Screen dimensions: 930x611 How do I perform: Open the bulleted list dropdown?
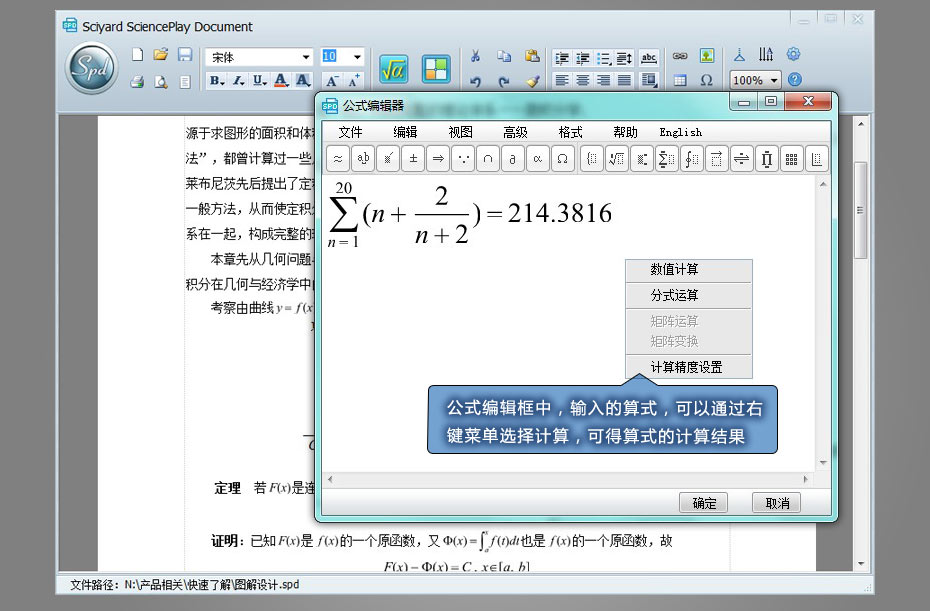pyautogui.click(x=604, y=58)
